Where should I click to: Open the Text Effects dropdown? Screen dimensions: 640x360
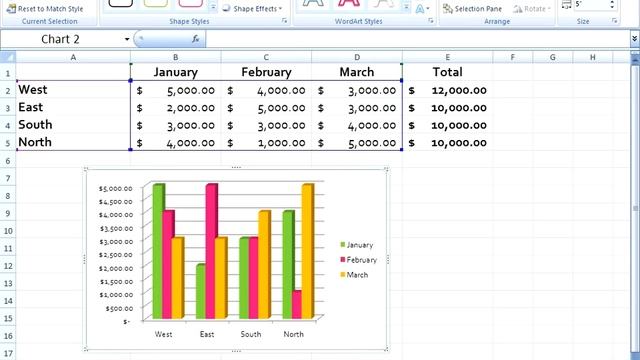pyautogui.click(x=422, y=9)
